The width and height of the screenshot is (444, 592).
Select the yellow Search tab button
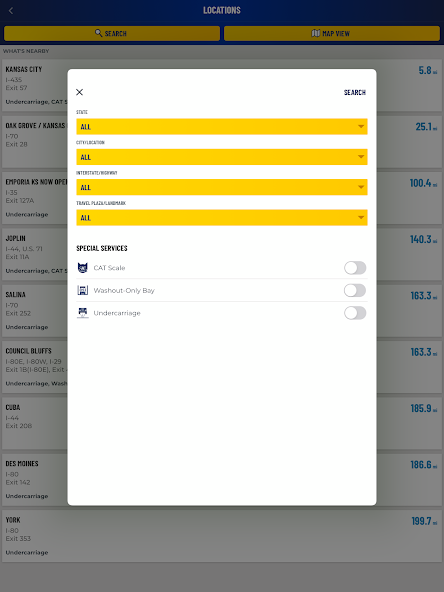(x=112, y=33)
